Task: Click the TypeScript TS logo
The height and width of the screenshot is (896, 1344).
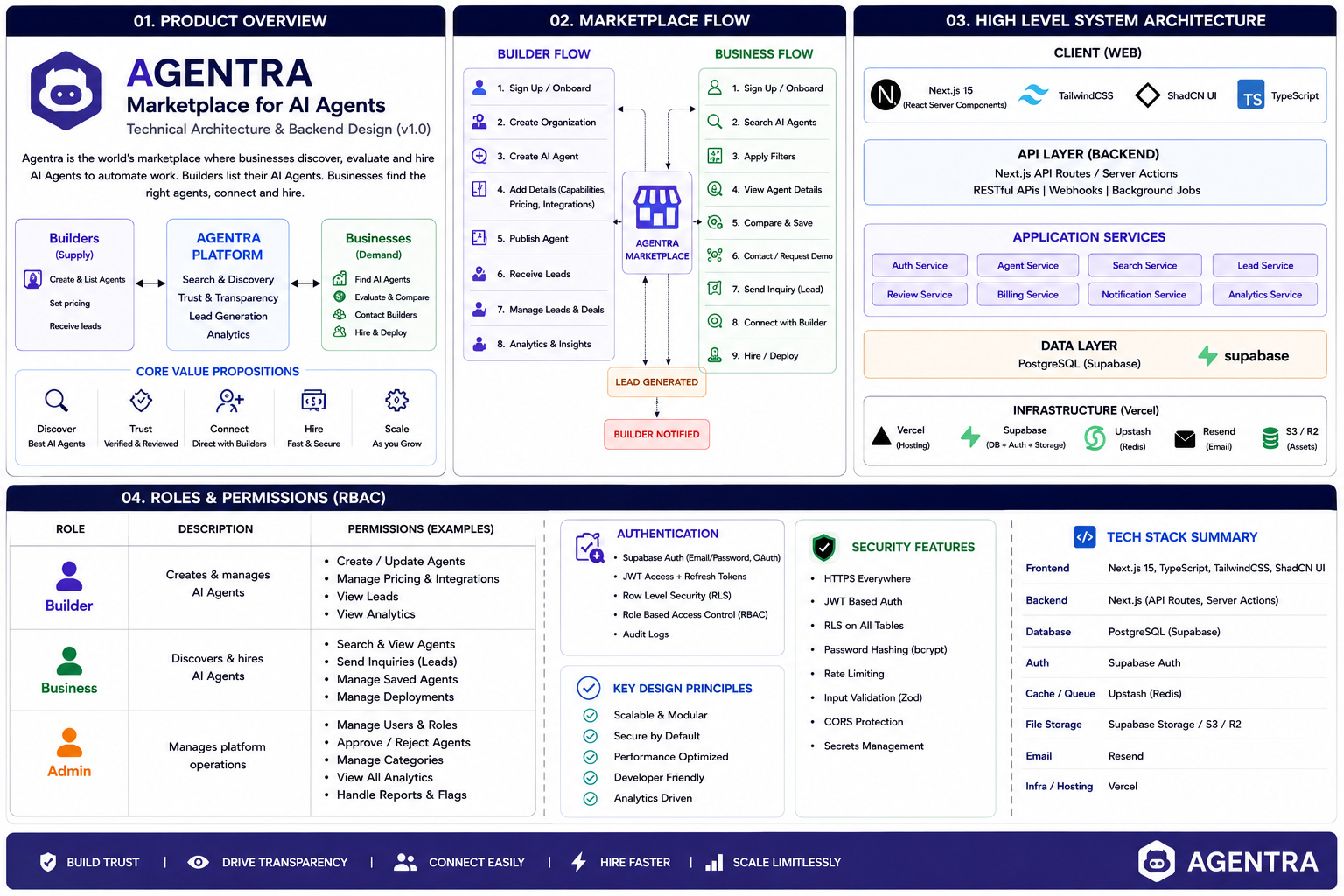Action: click(x=1251, y=94)
